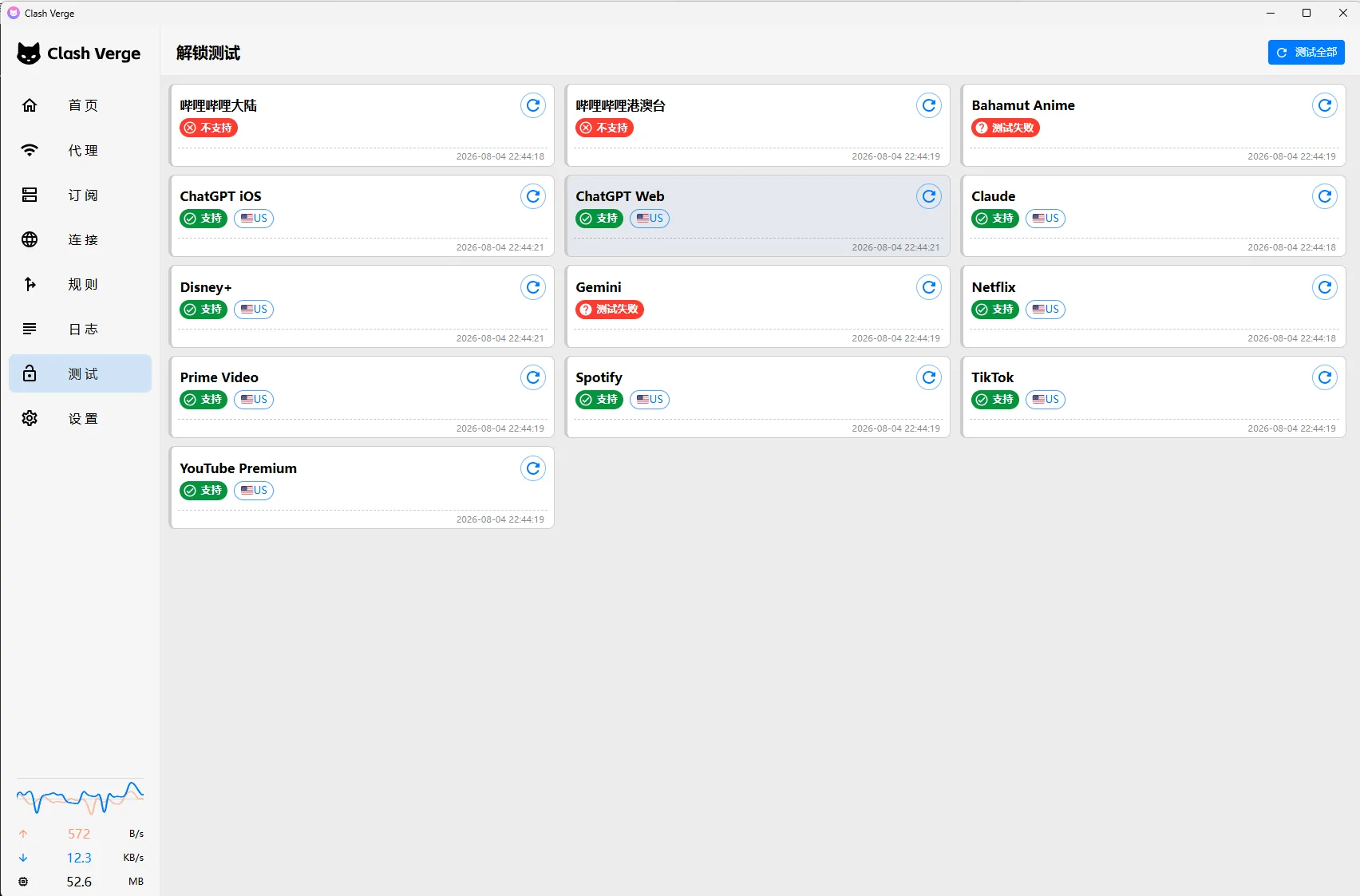Switch to the 连接 connections page

[x=80, y=239]
